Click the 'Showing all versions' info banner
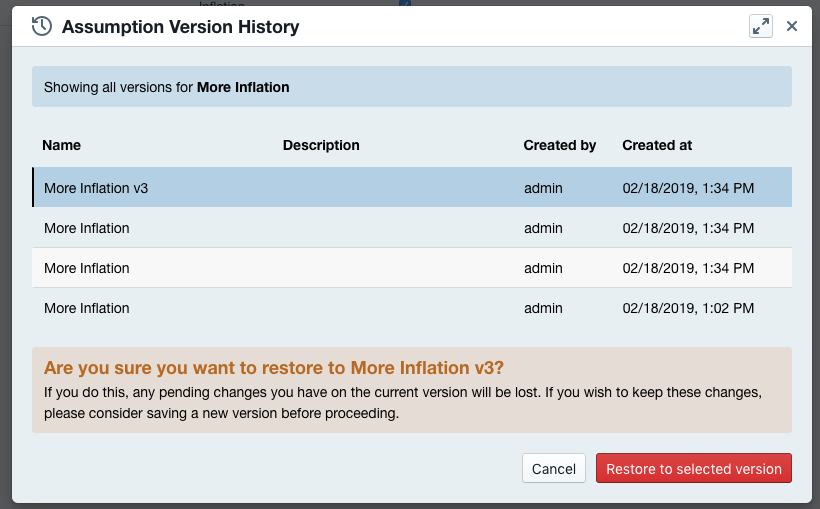The image size is (820, 509). pos(411,87)
